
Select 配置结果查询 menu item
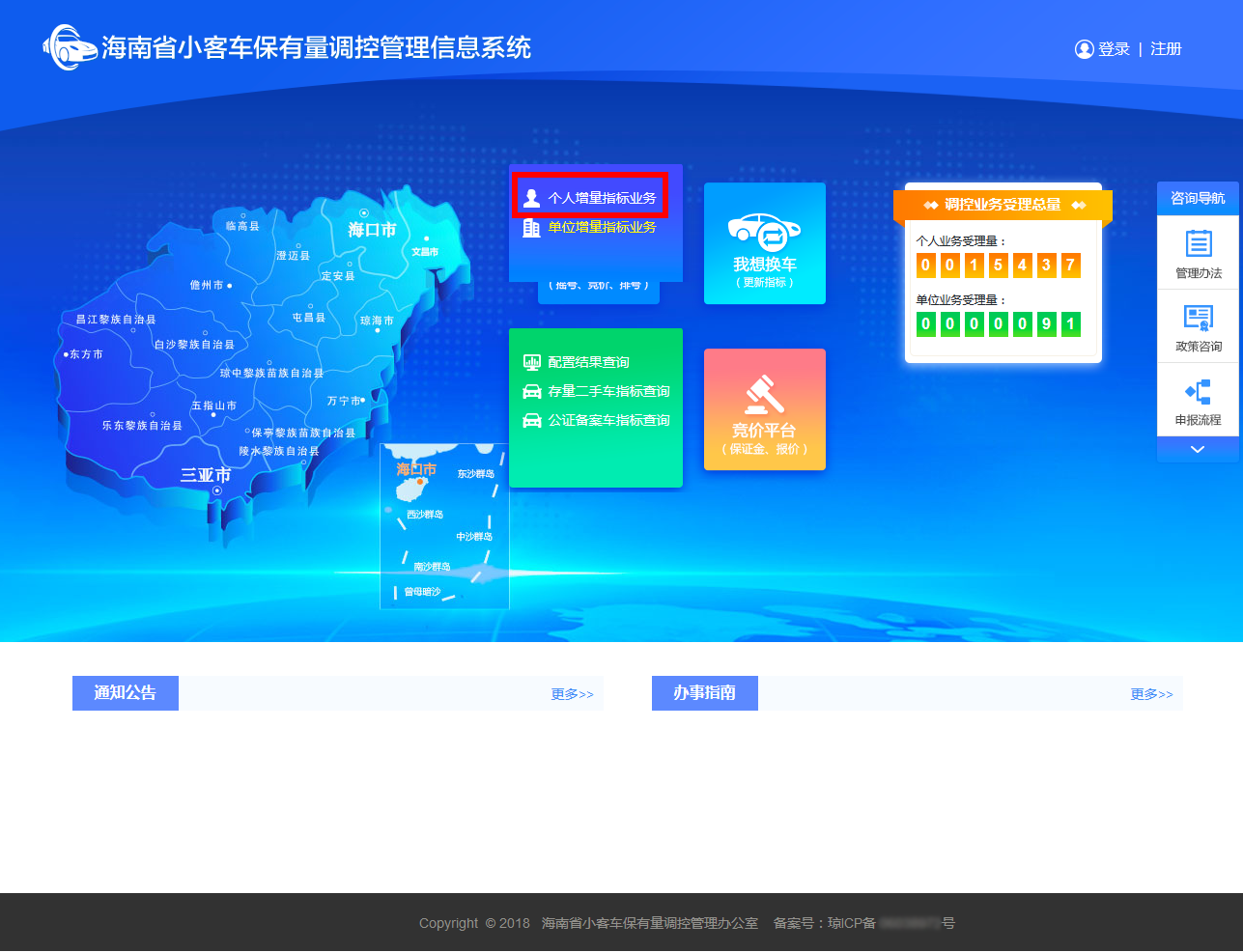[x=588, y=362]
